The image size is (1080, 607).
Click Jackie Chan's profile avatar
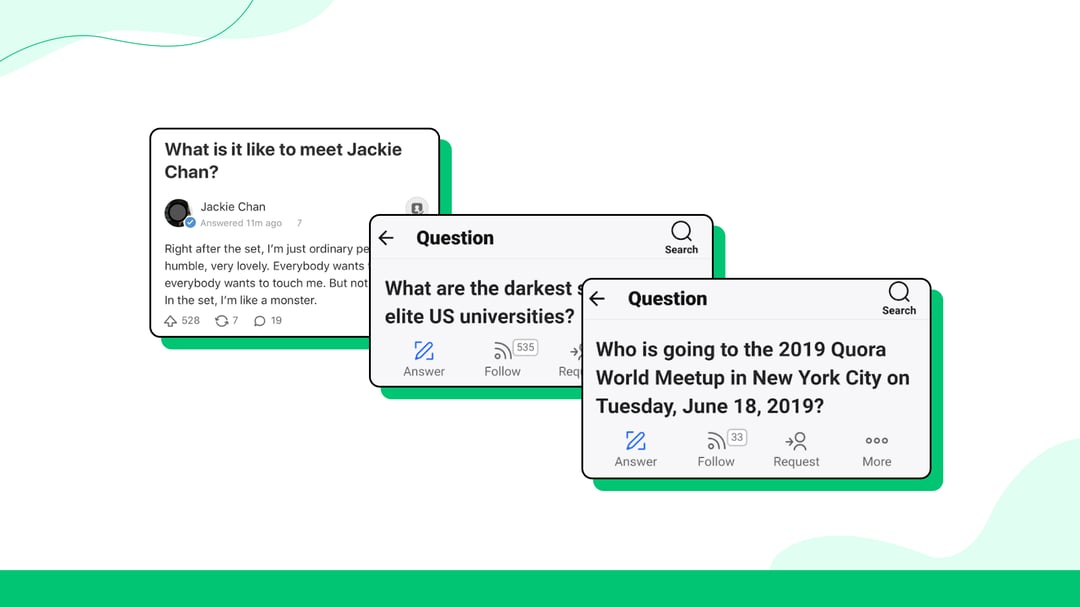point(178,213)
